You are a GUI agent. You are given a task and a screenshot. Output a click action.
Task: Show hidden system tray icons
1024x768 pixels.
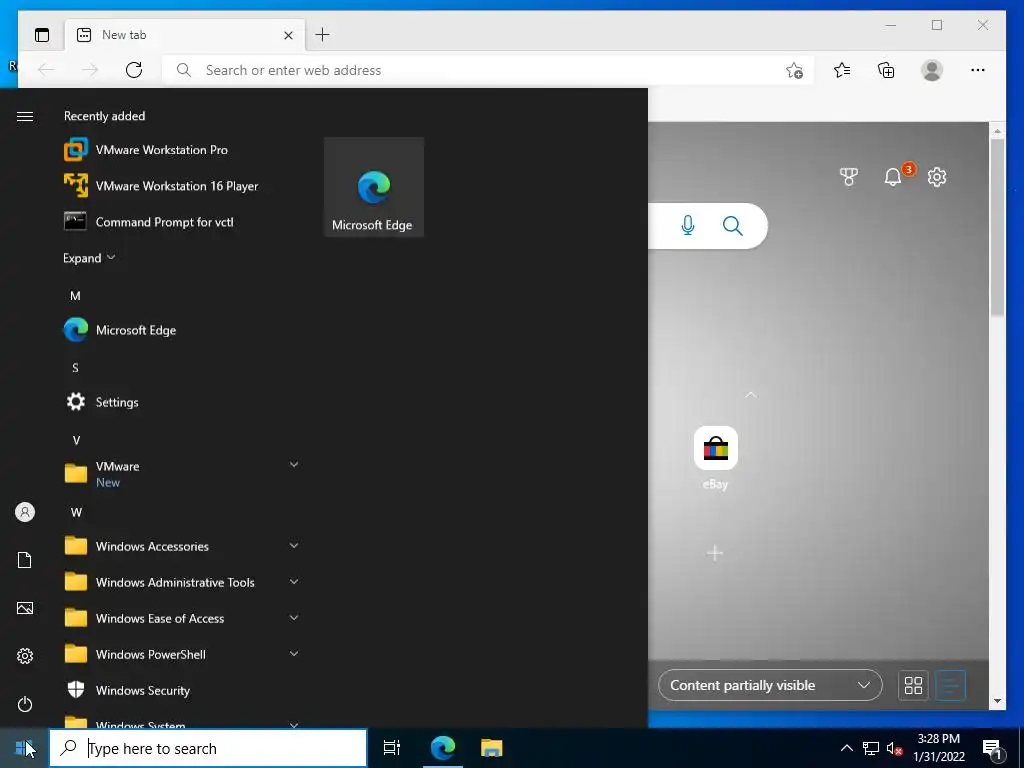[846, 748]
